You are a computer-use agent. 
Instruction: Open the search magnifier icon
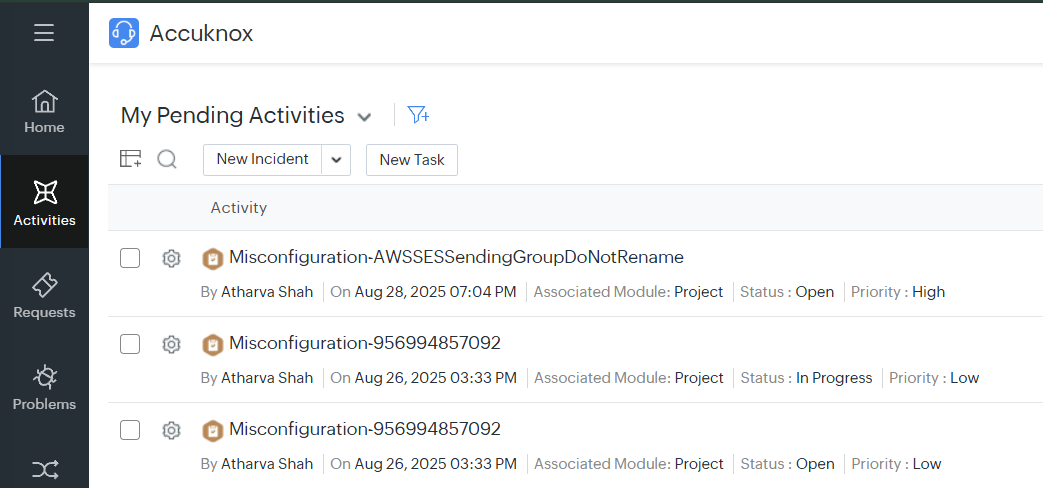coord(167,159)
